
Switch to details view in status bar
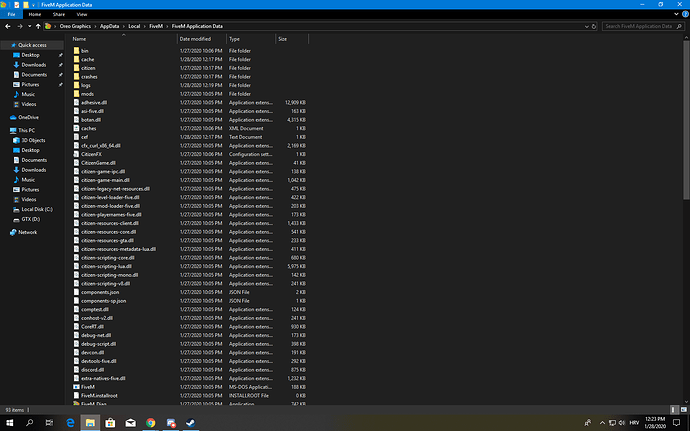point(673,410)
